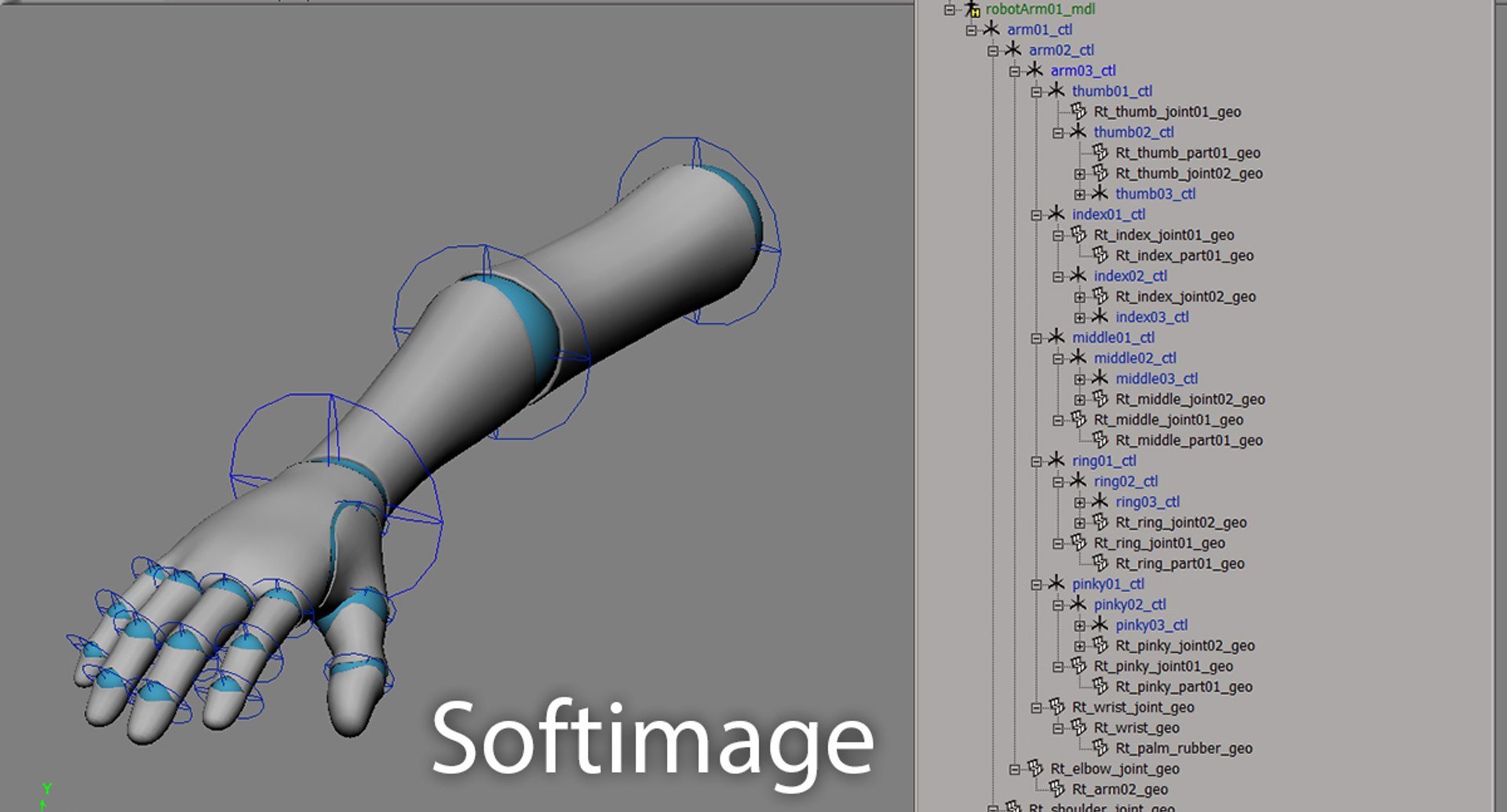Select the Rt_pinky_joint01_geo label

pos(1163,665)
